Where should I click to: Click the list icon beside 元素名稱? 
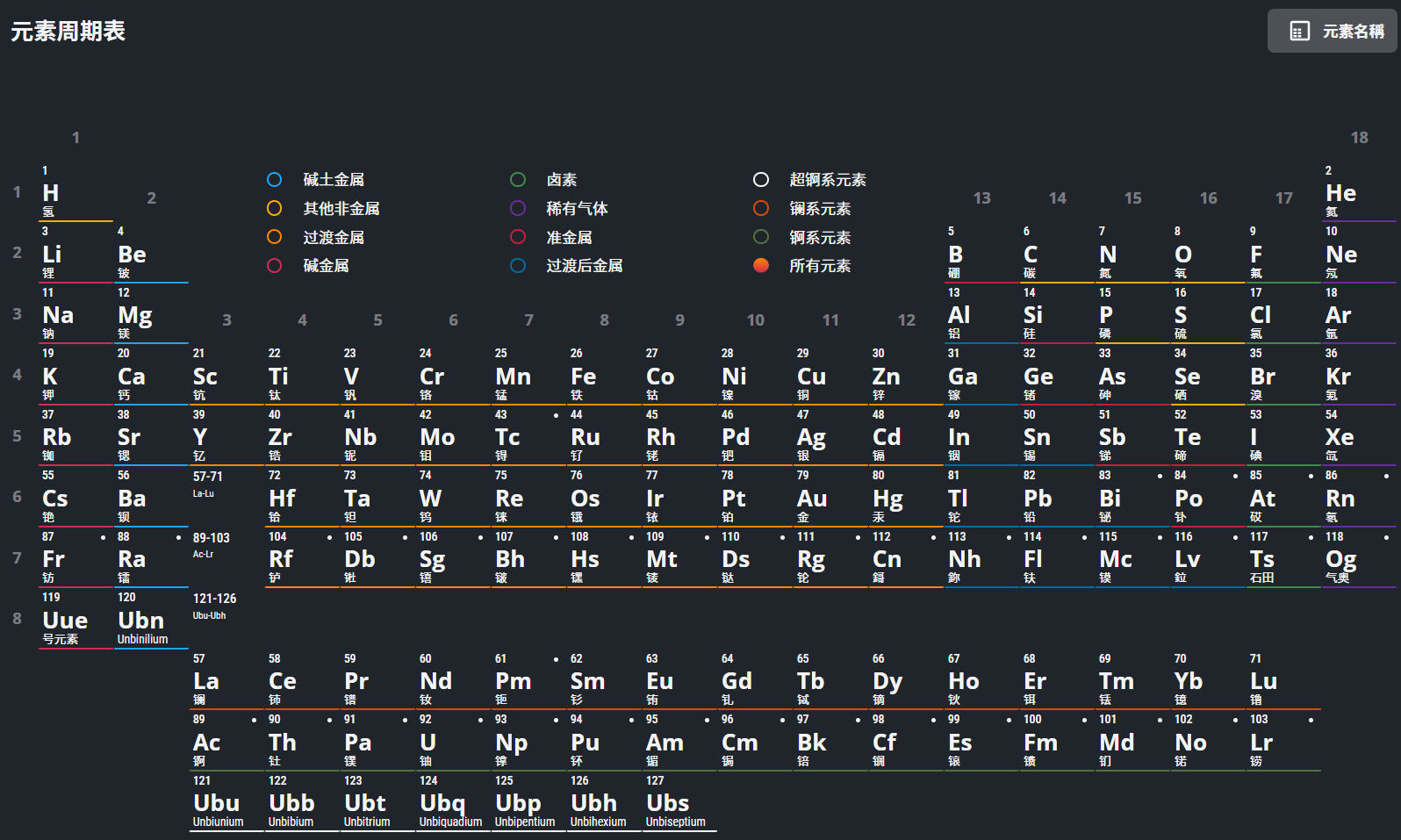pos(1299,32)
